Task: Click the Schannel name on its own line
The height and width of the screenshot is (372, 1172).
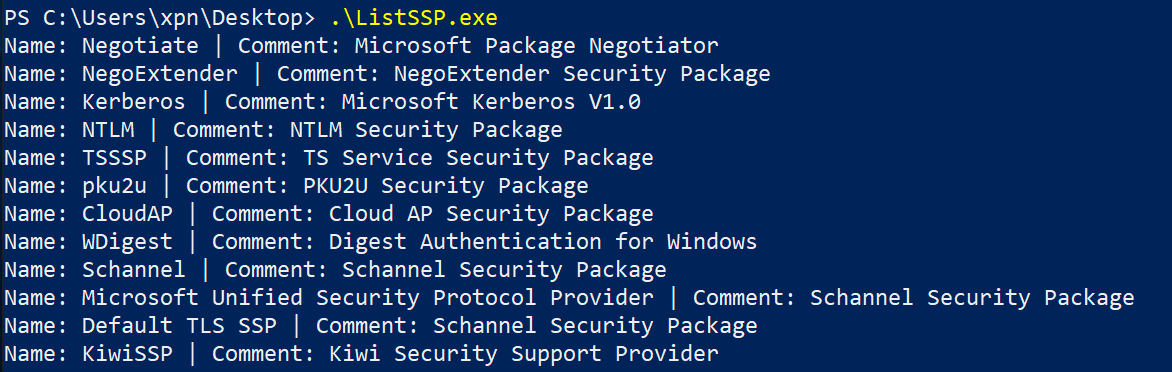Action: tap(134, 270)
